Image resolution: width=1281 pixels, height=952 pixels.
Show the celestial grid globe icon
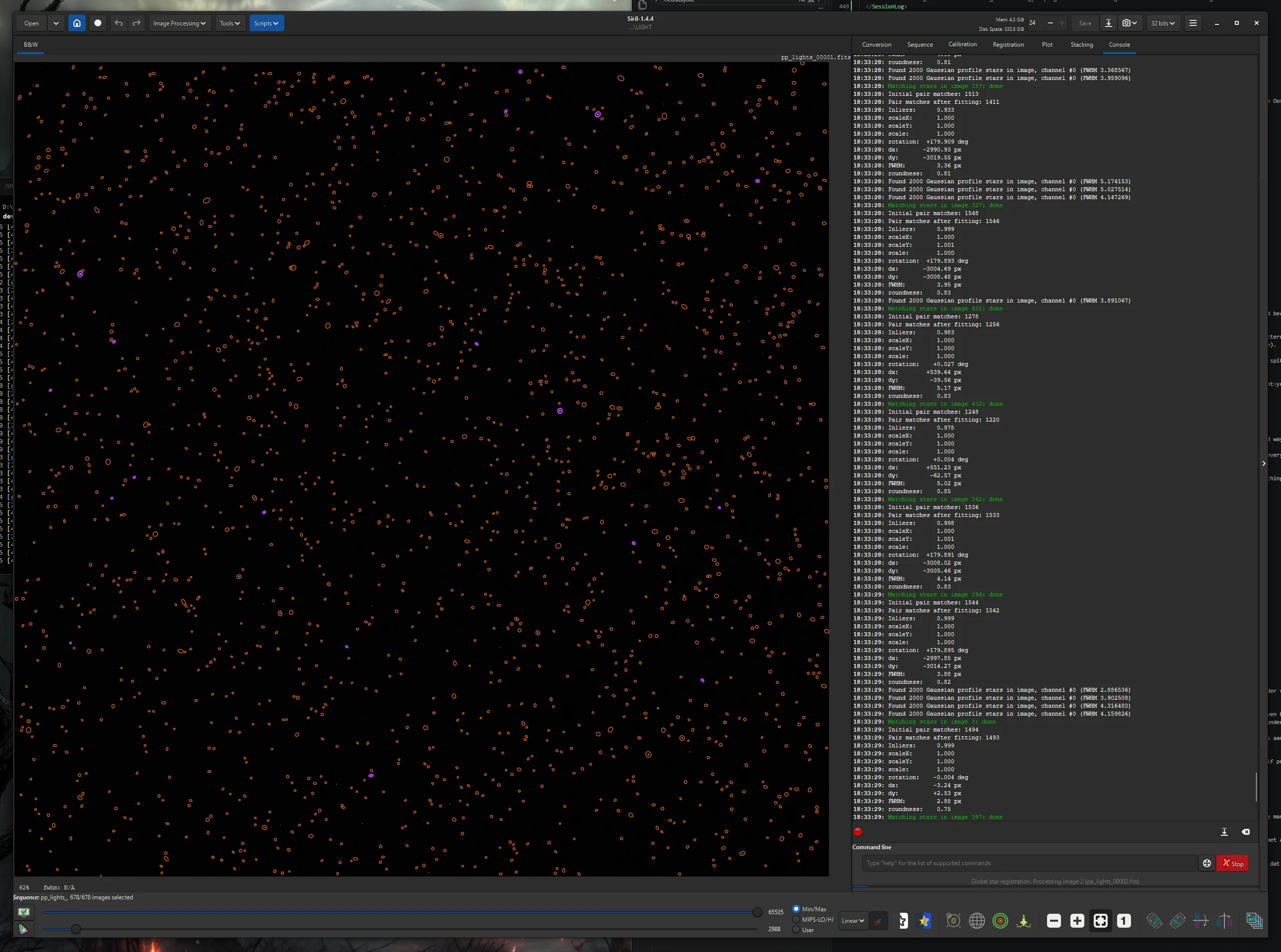click(977, 921)
